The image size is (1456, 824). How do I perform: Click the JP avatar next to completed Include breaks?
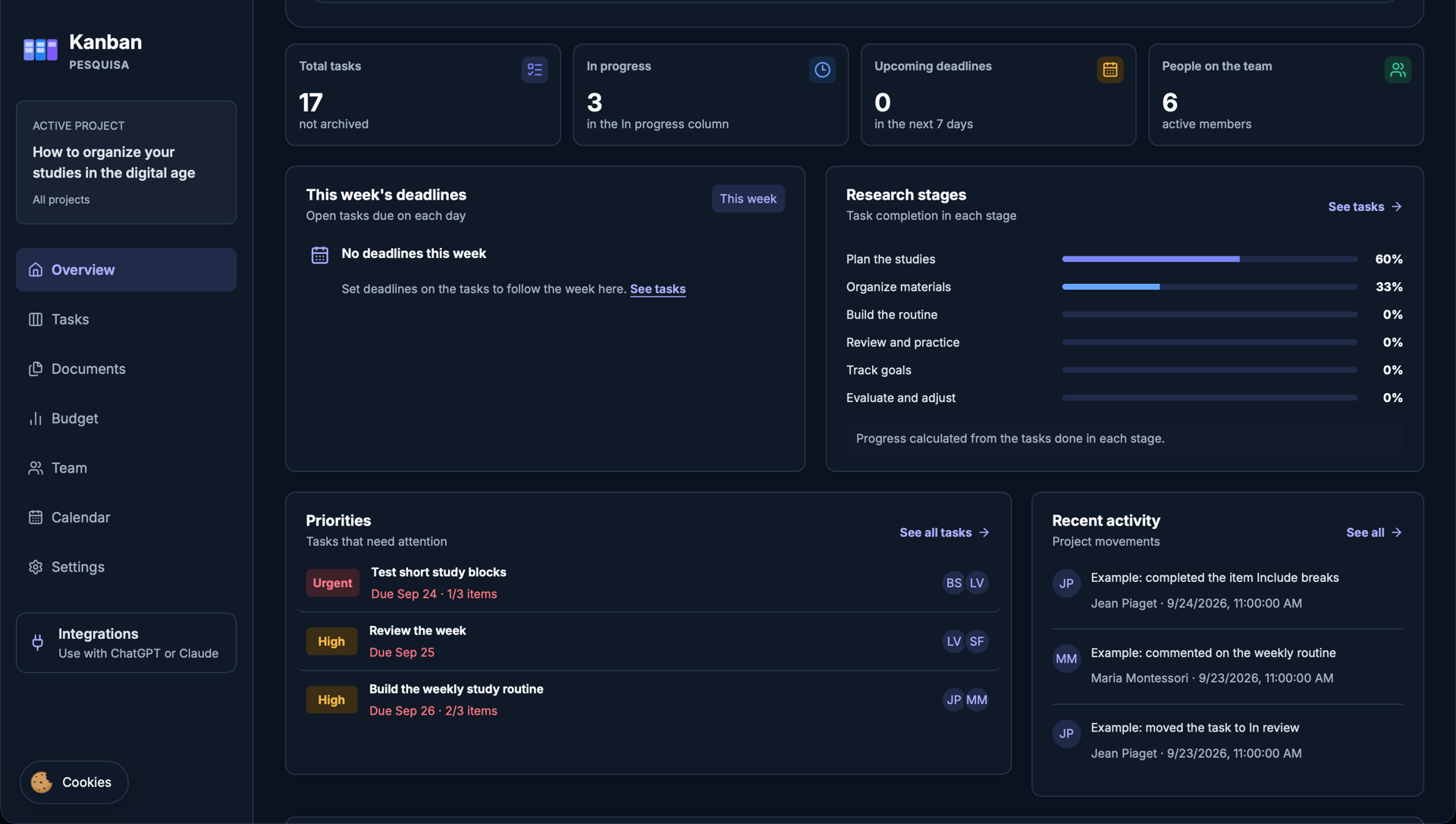1066,583
